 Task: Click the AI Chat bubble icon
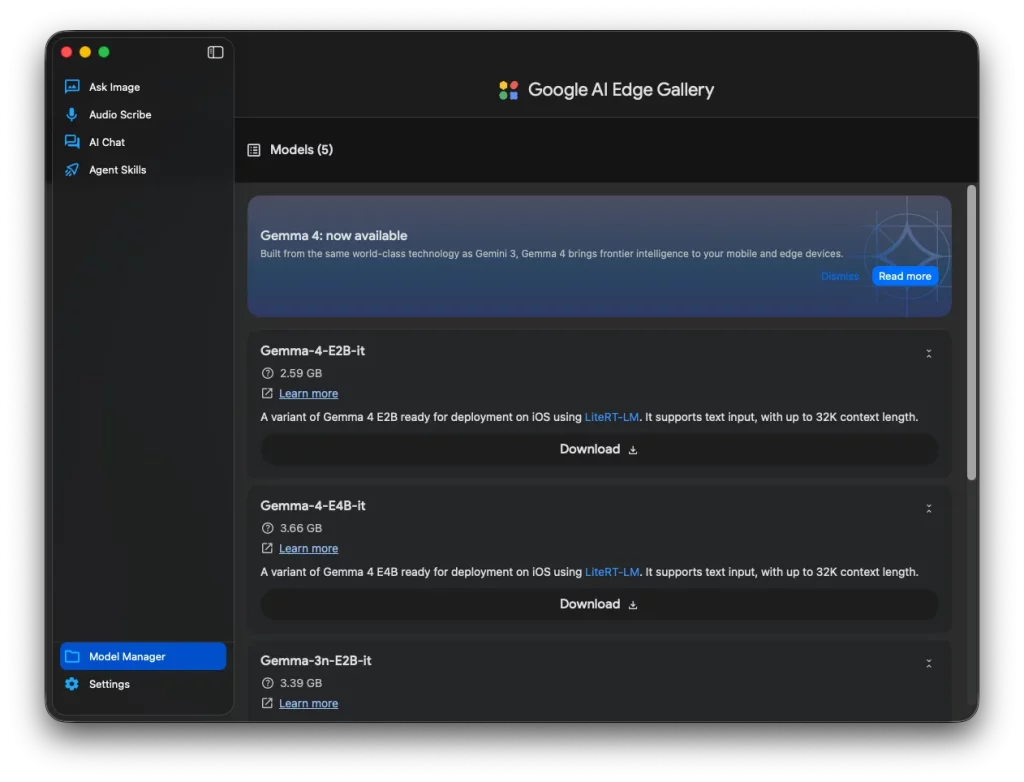(72, 142)
